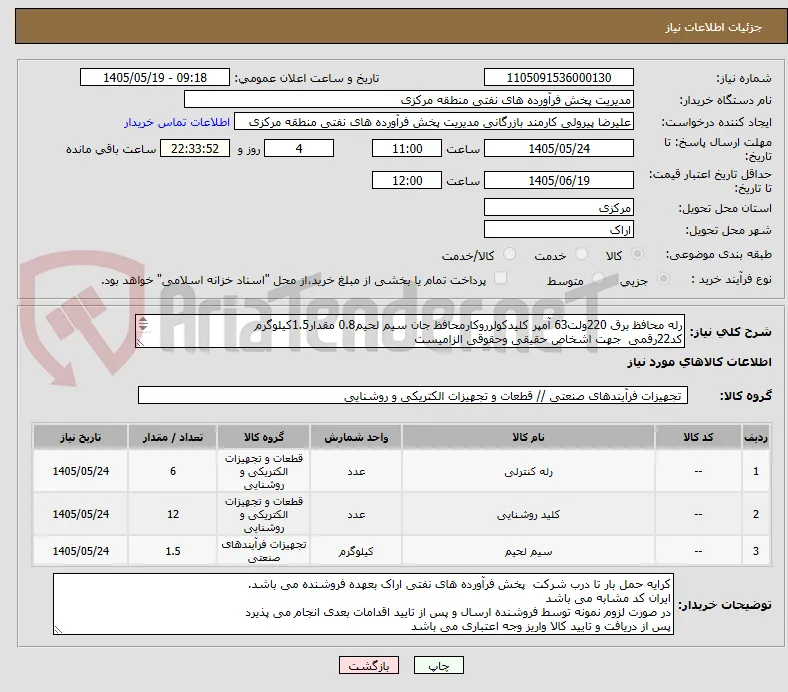788x692 pixels.
Task: Click the response deadline date 1405/05/24 field
Action: pos(558,149)
